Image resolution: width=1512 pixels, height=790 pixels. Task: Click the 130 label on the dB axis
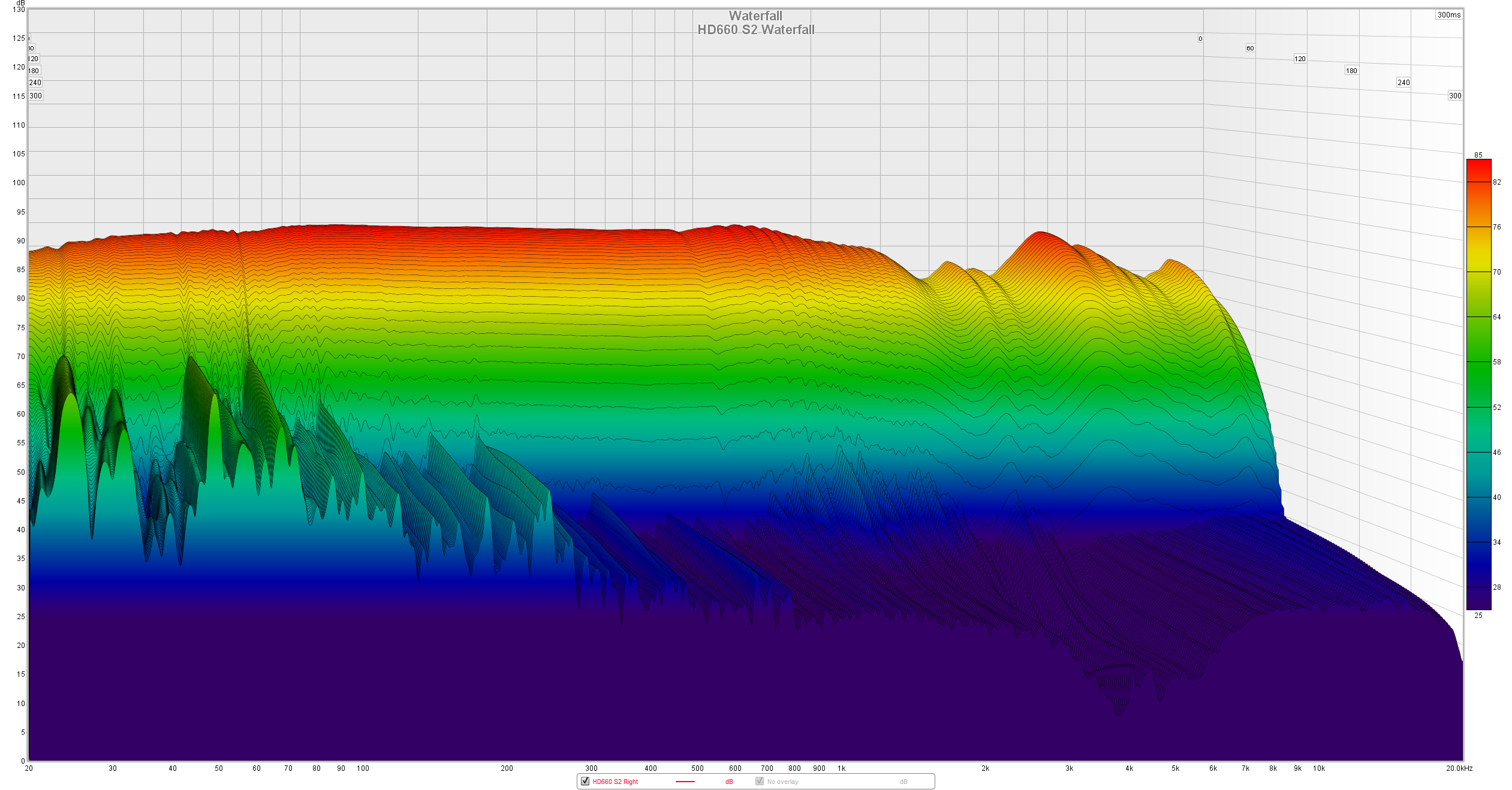click(19, 10)
